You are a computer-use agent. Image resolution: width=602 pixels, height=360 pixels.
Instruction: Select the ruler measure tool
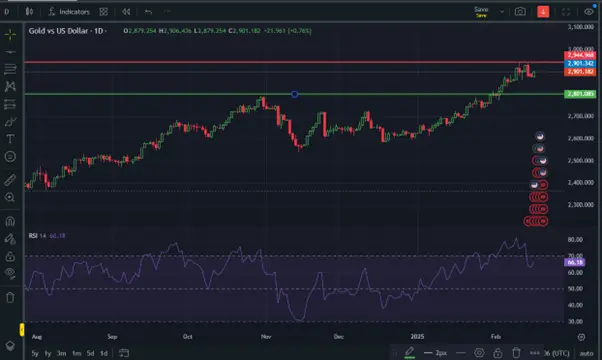(x=10, y=180)
